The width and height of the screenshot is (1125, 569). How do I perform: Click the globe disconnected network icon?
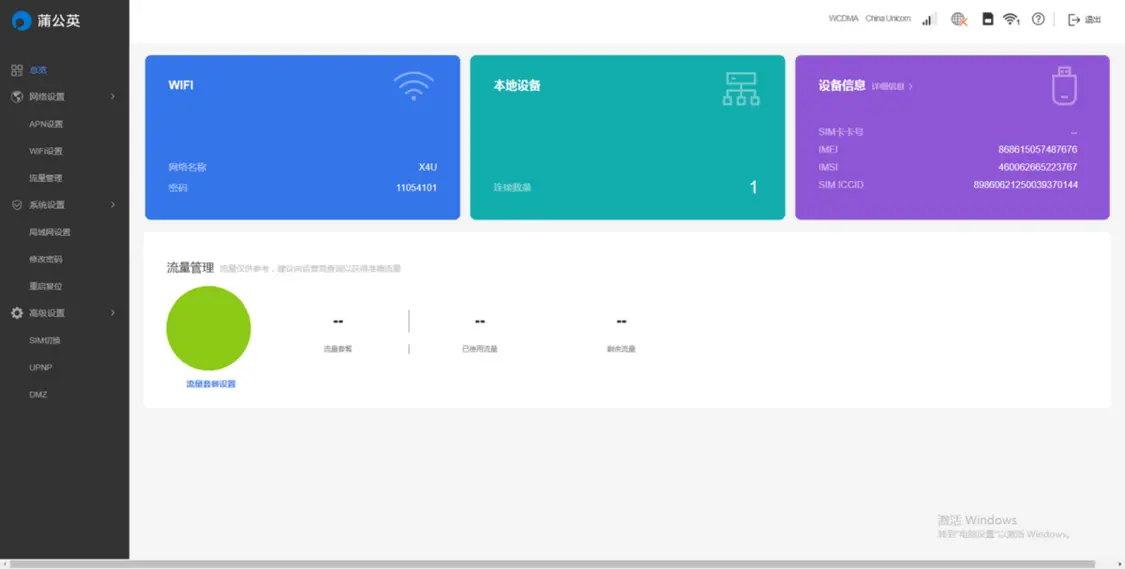pos(959,19)
